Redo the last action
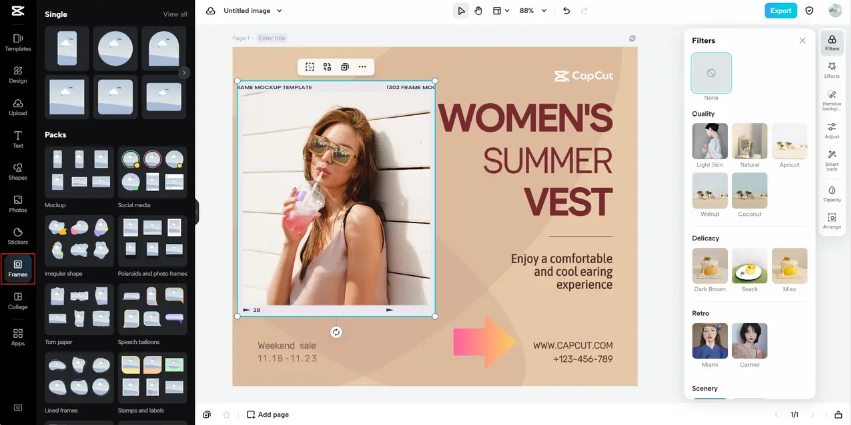851x425 pixels. 584,10
